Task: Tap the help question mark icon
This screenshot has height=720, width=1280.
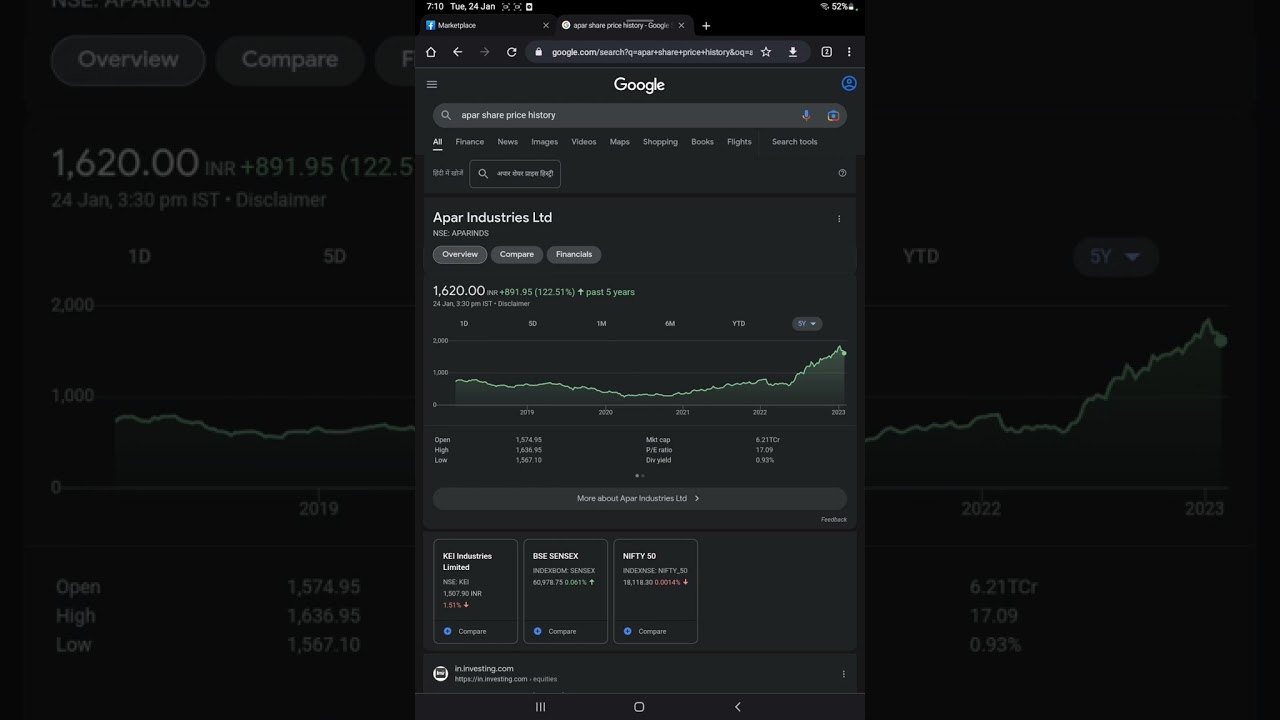Action: click(x=842, y=173)
